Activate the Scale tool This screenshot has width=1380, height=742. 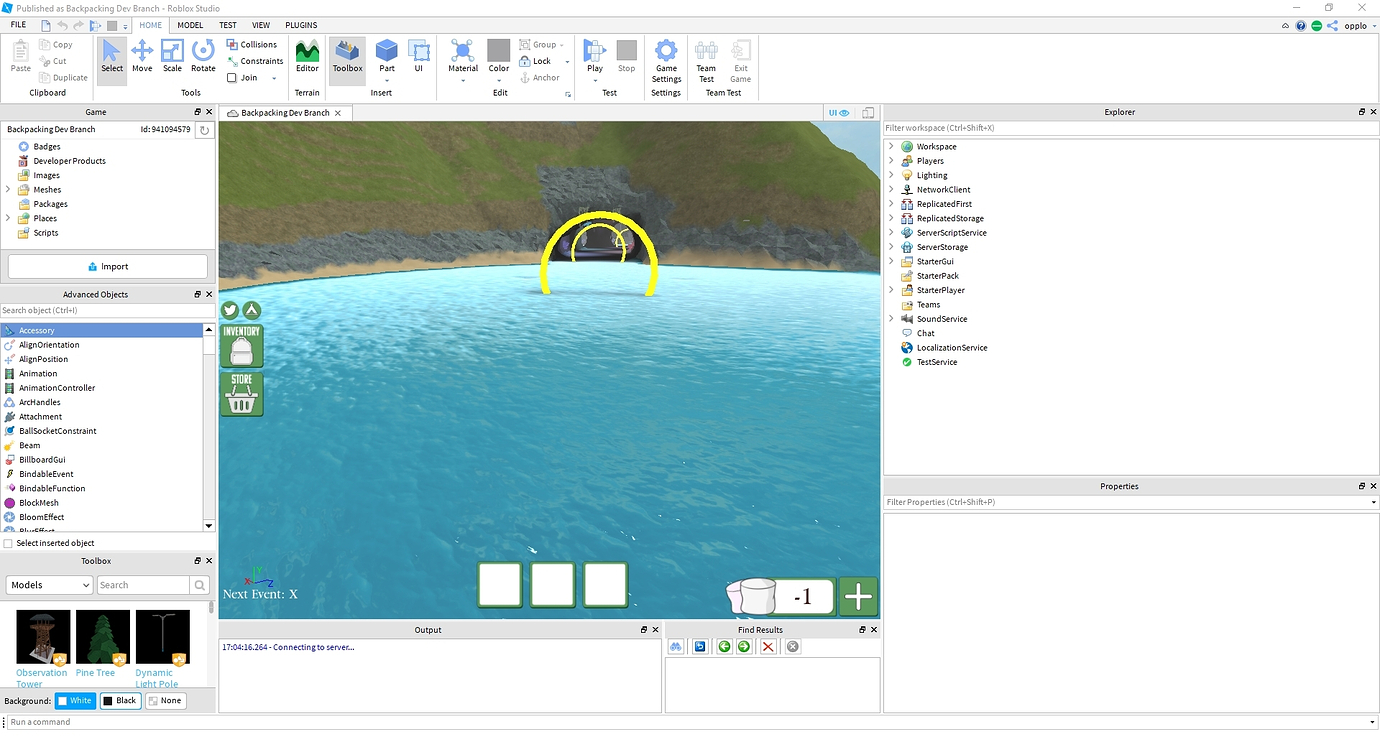(x=172, y=56)
